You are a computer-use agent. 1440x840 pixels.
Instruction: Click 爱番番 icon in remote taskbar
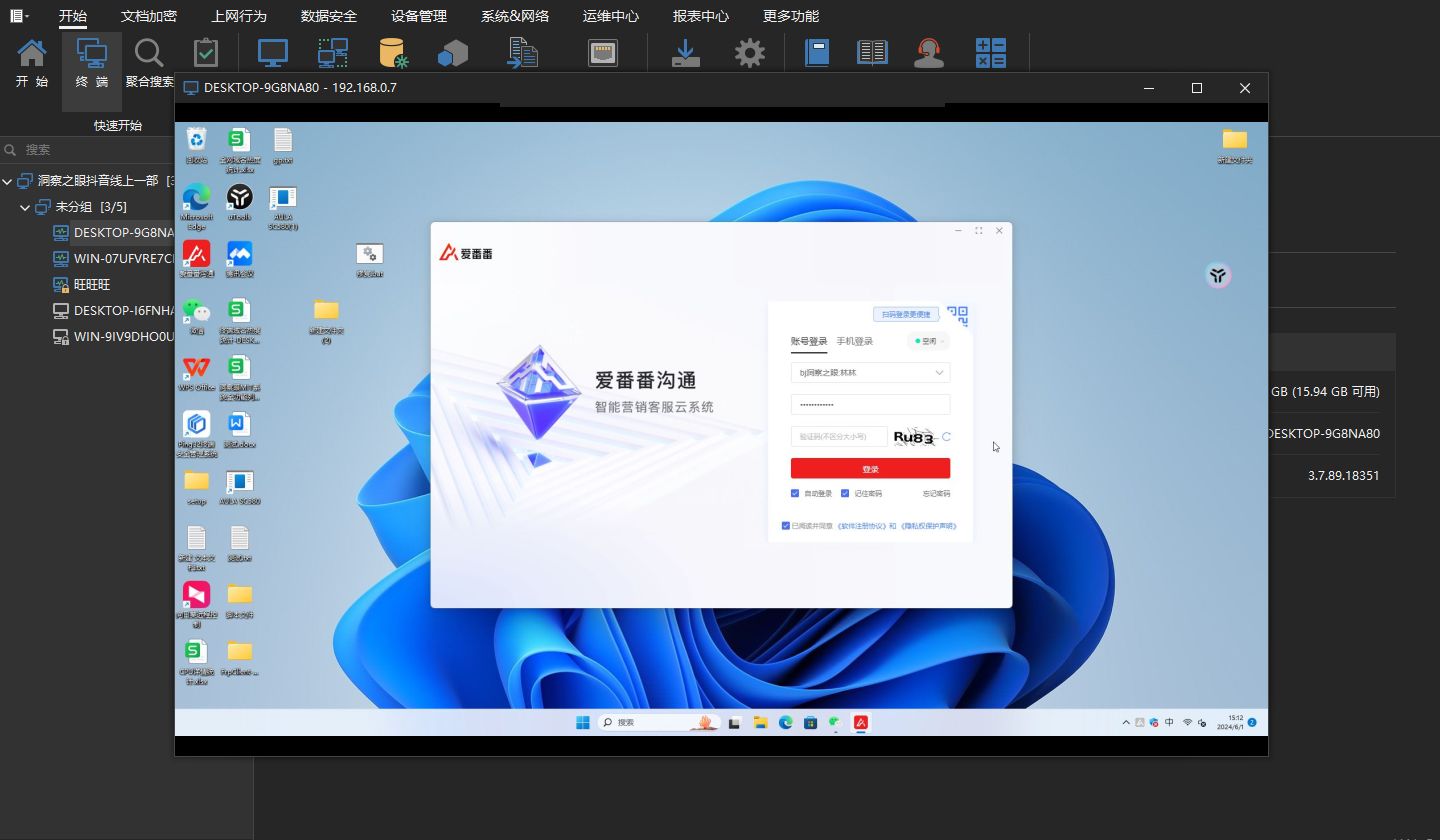click(860, 722)
